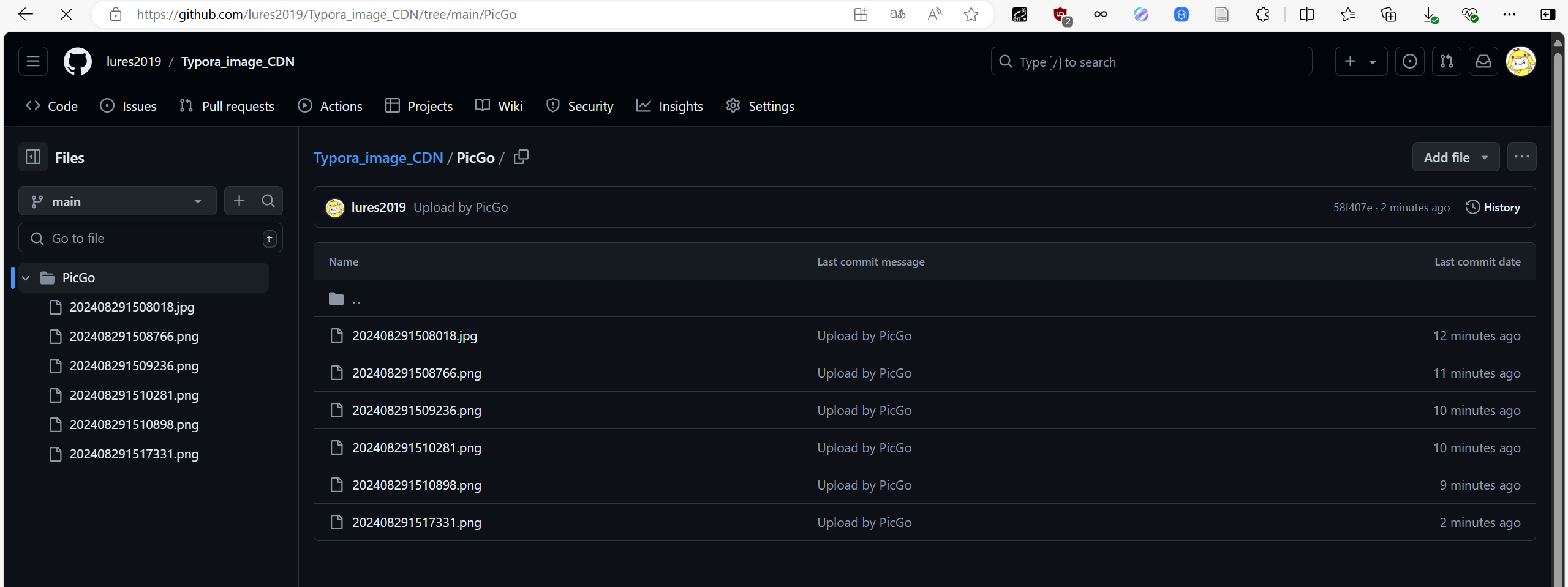1568x587 pixels.
Task: Click the browser back arrow
Action: point(26,14)
